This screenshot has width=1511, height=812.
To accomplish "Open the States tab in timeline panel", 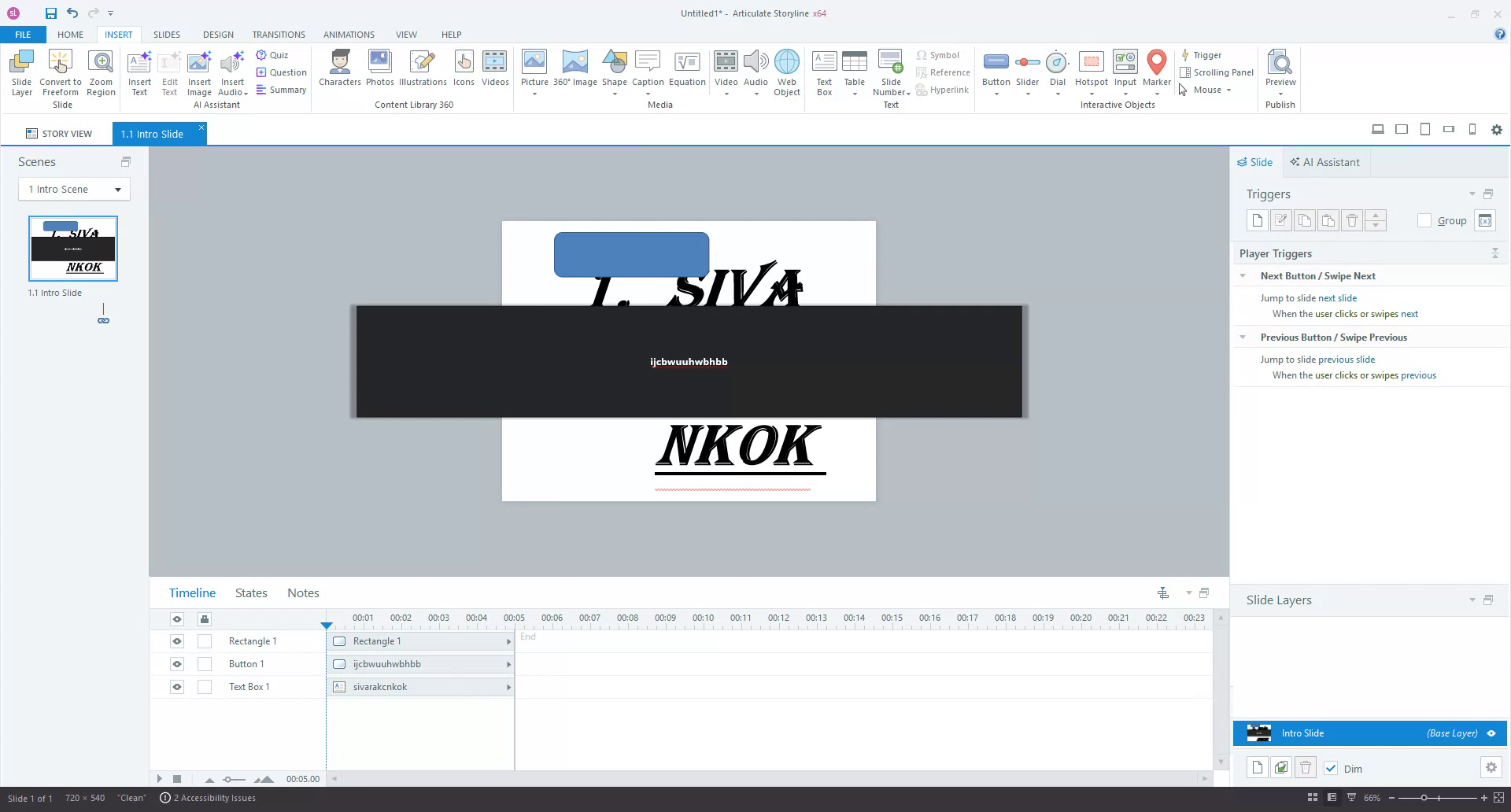I will (250, 592).
